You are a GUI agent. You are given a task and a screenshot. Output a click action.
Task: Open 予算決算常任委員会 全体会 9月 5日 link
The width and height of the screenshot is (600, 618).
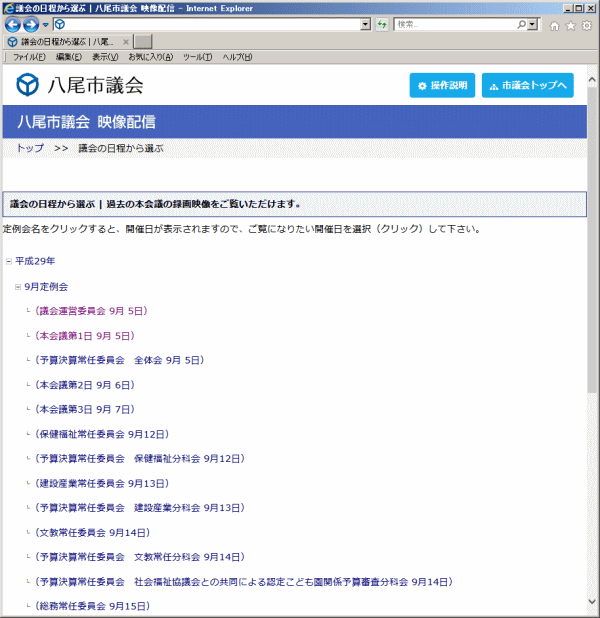119,360
